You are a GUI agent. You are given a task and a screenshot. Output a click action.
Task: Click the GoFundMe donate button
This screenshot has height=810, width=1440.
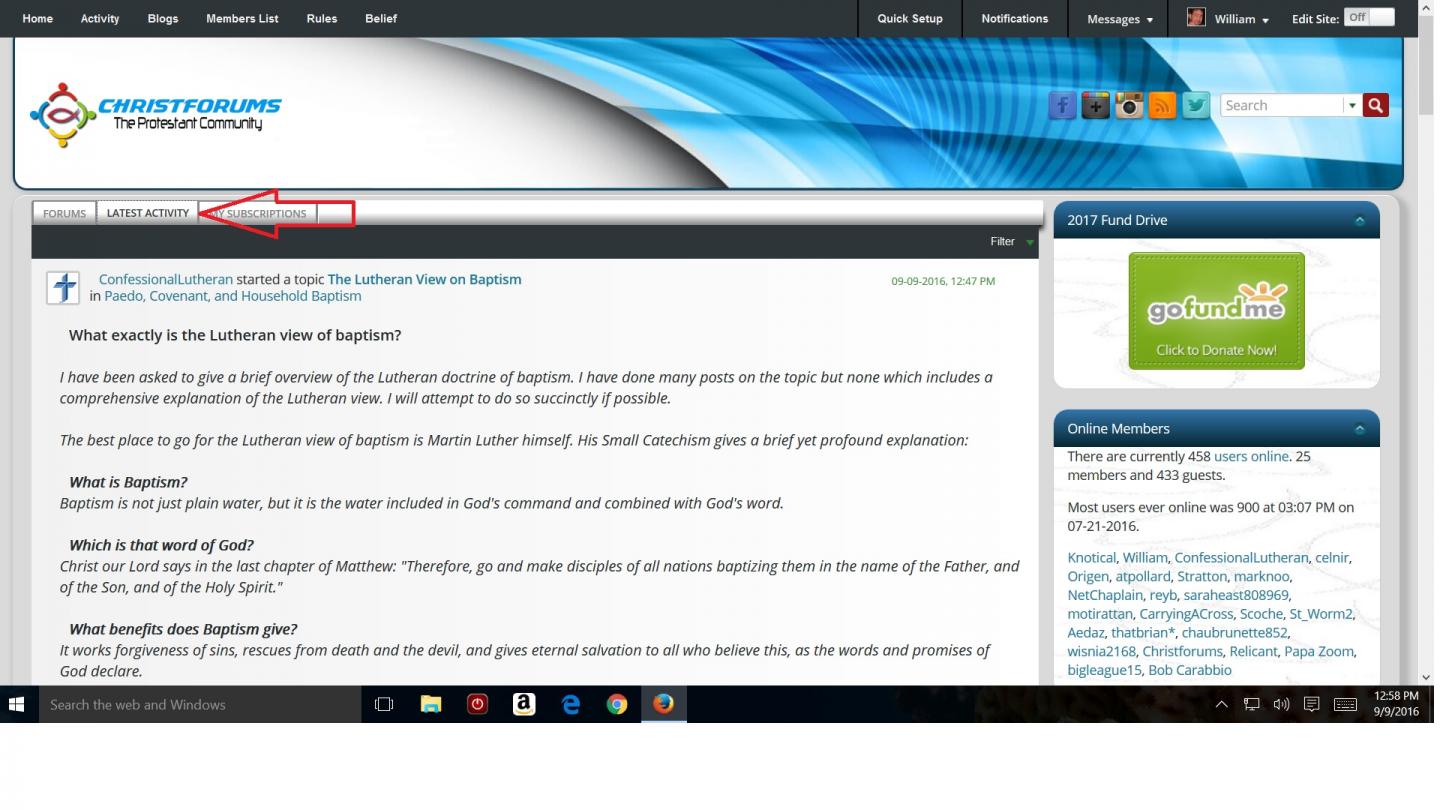[x=1216, y=311]
